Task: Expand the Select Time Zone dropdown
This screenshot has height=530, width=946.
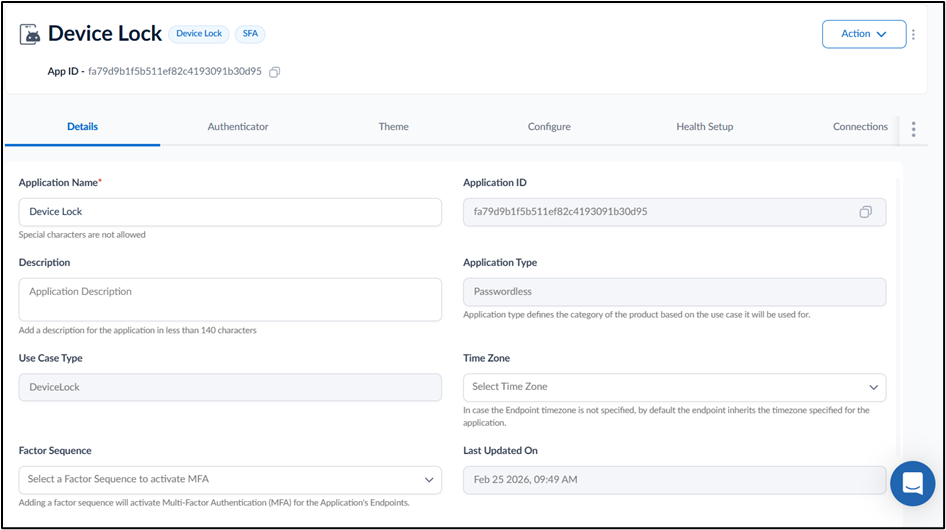Action: pos(674,387)
